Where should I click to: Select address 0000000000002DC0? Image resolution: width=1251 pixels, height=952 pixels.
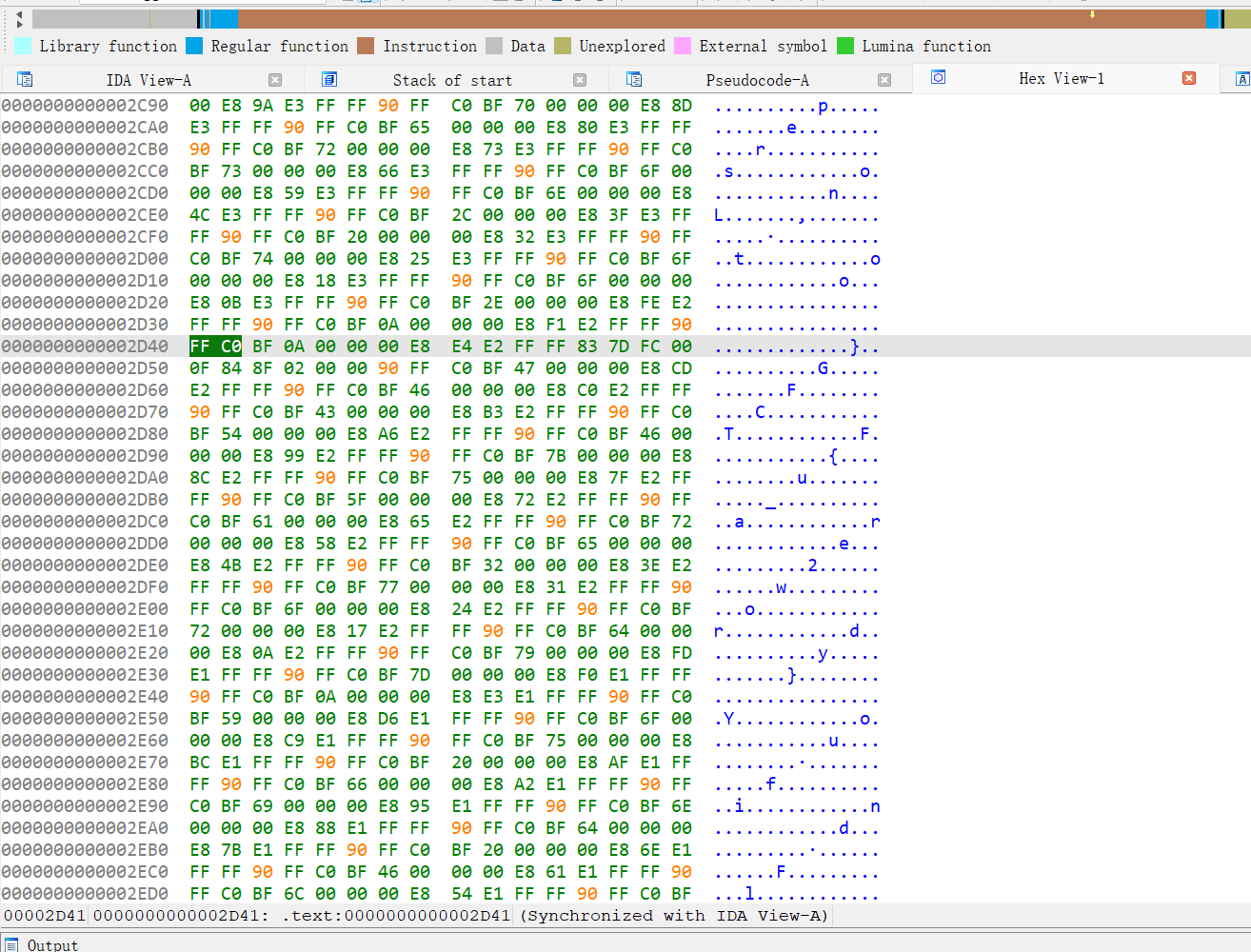85,522
